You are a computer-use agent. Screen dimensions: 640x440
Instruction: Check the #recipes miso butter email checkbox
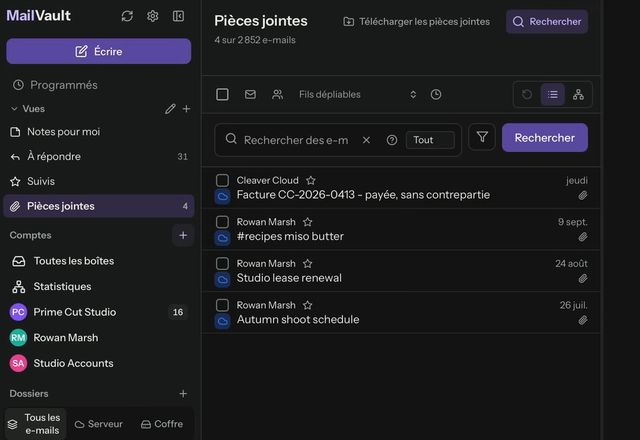tap(222, 222)
